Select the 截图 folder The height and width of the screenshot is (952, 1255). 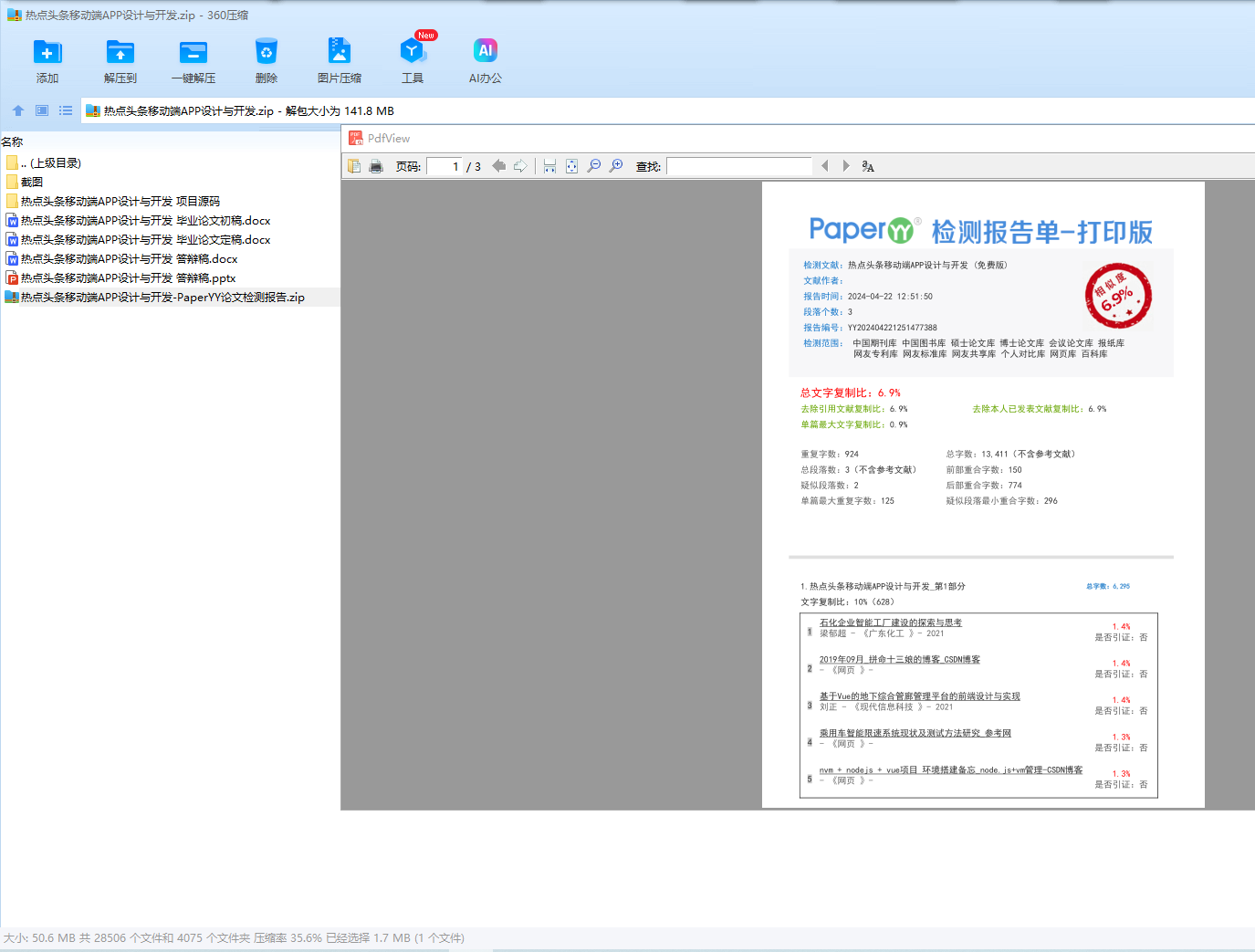(170, 183)
